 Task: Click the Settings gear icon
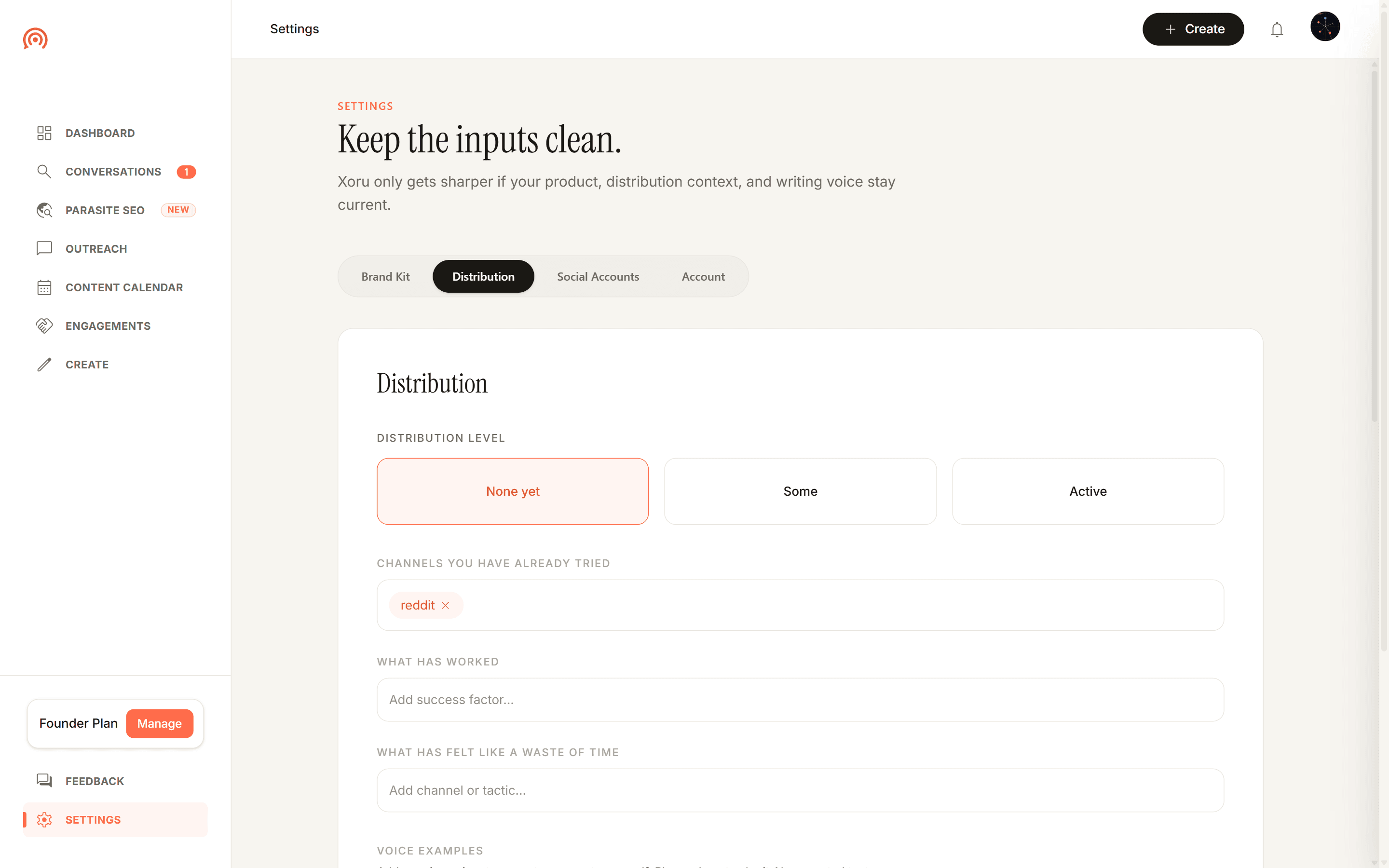coord(44,820)
